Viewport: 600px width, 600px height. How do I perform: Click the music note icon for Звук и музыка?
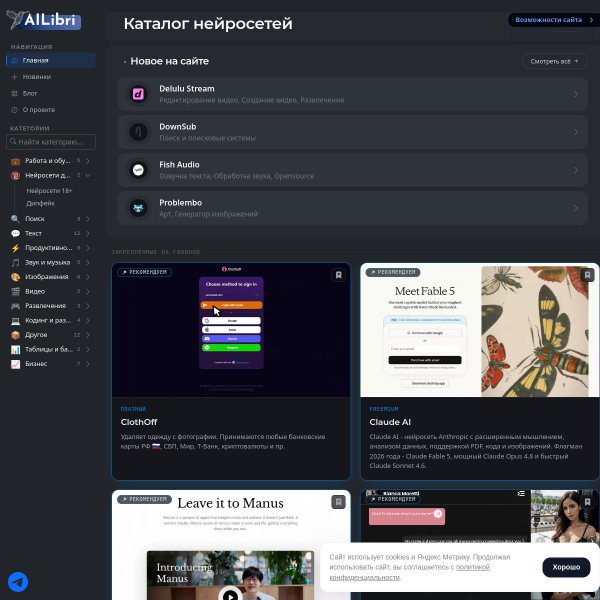[x=15, y=262]
